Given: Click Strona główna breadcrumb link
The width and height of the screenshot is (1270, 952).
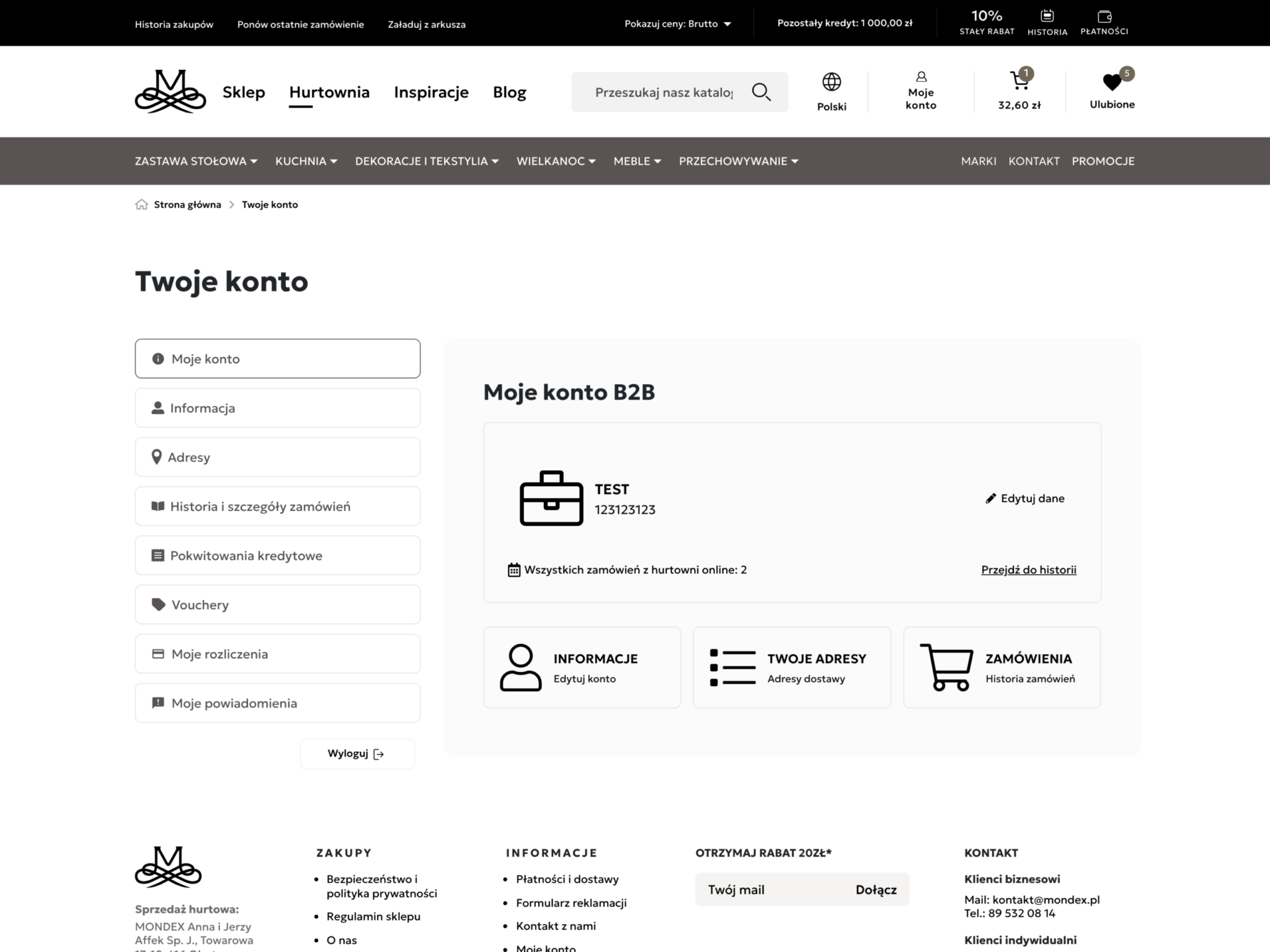Looking at the screenshot, I should [x=187, y=205].
